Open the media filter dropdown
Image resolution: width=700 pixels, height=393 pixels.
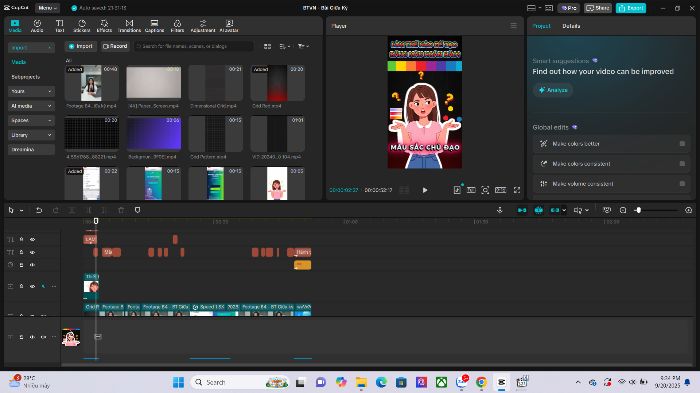point(303,46)
